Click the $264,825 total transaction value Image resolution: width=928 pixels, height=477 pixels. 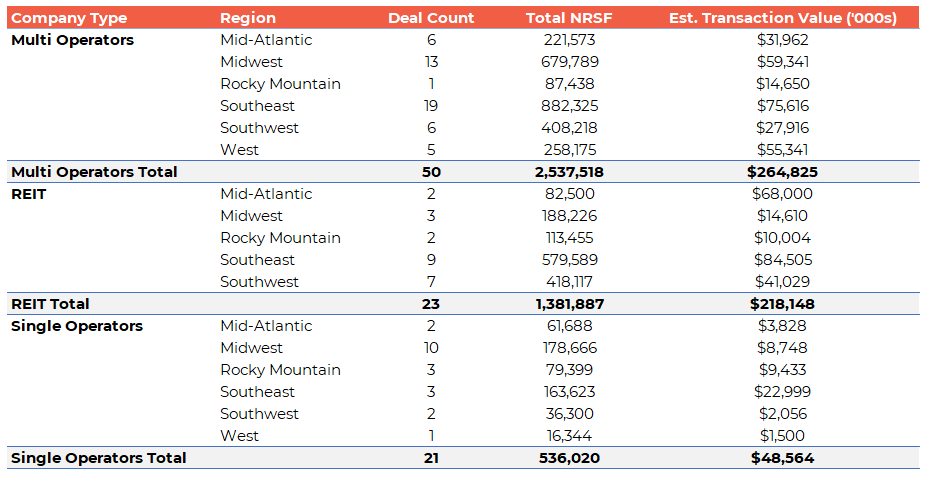[781, 172]
